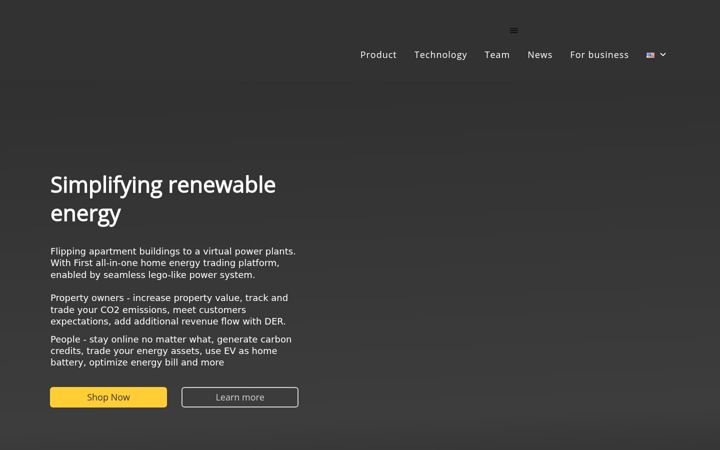
Task: Go to the Technology page
Action: coord(440,55)
